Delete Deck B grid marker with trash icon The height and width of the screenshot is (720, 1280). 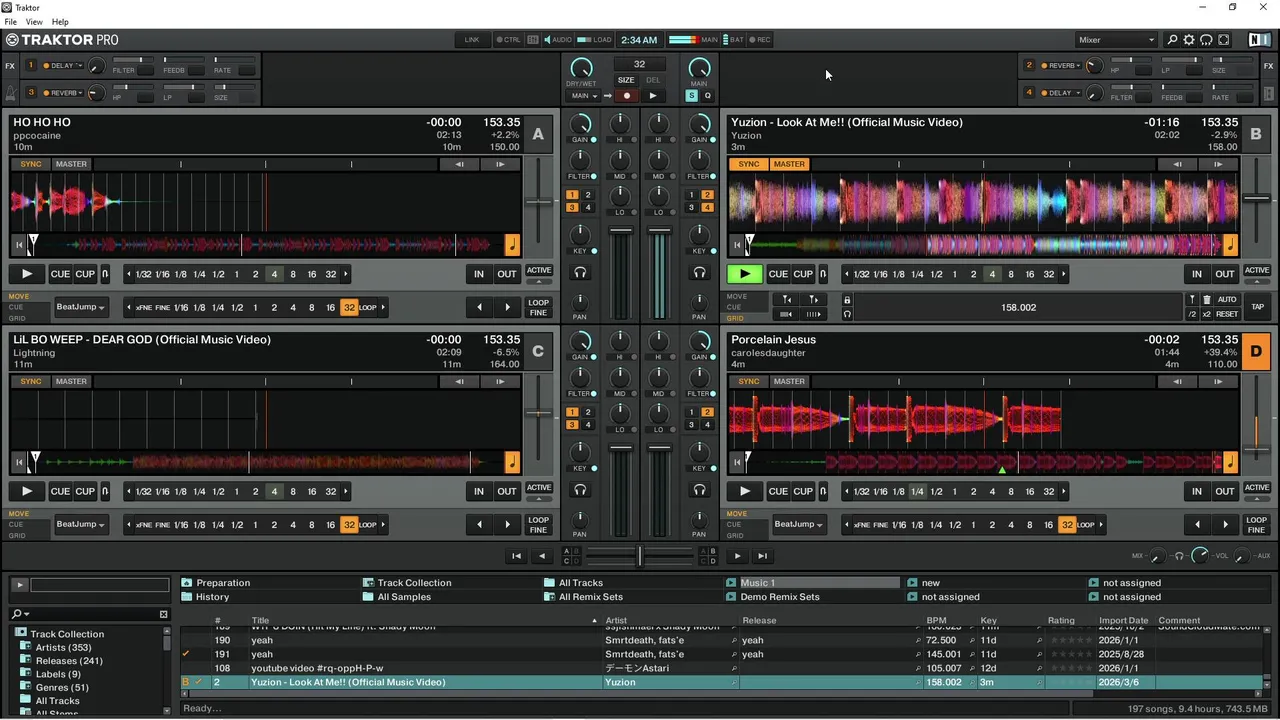(1206, 300)
